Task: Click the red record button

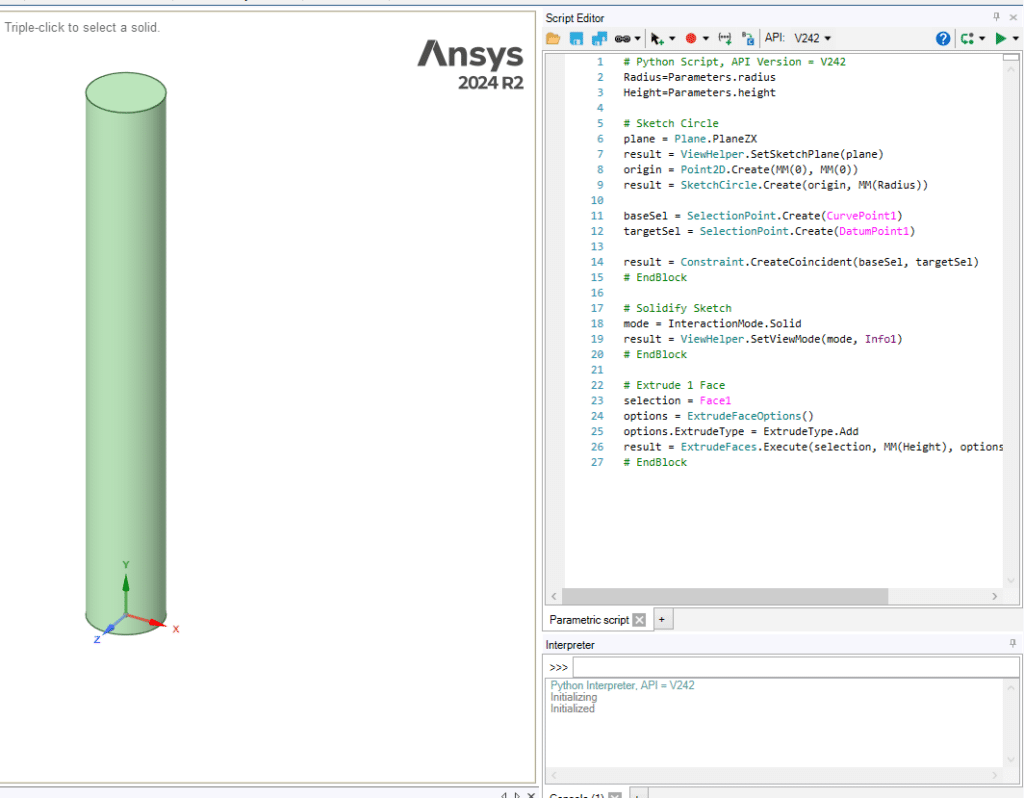Action: 693,38
